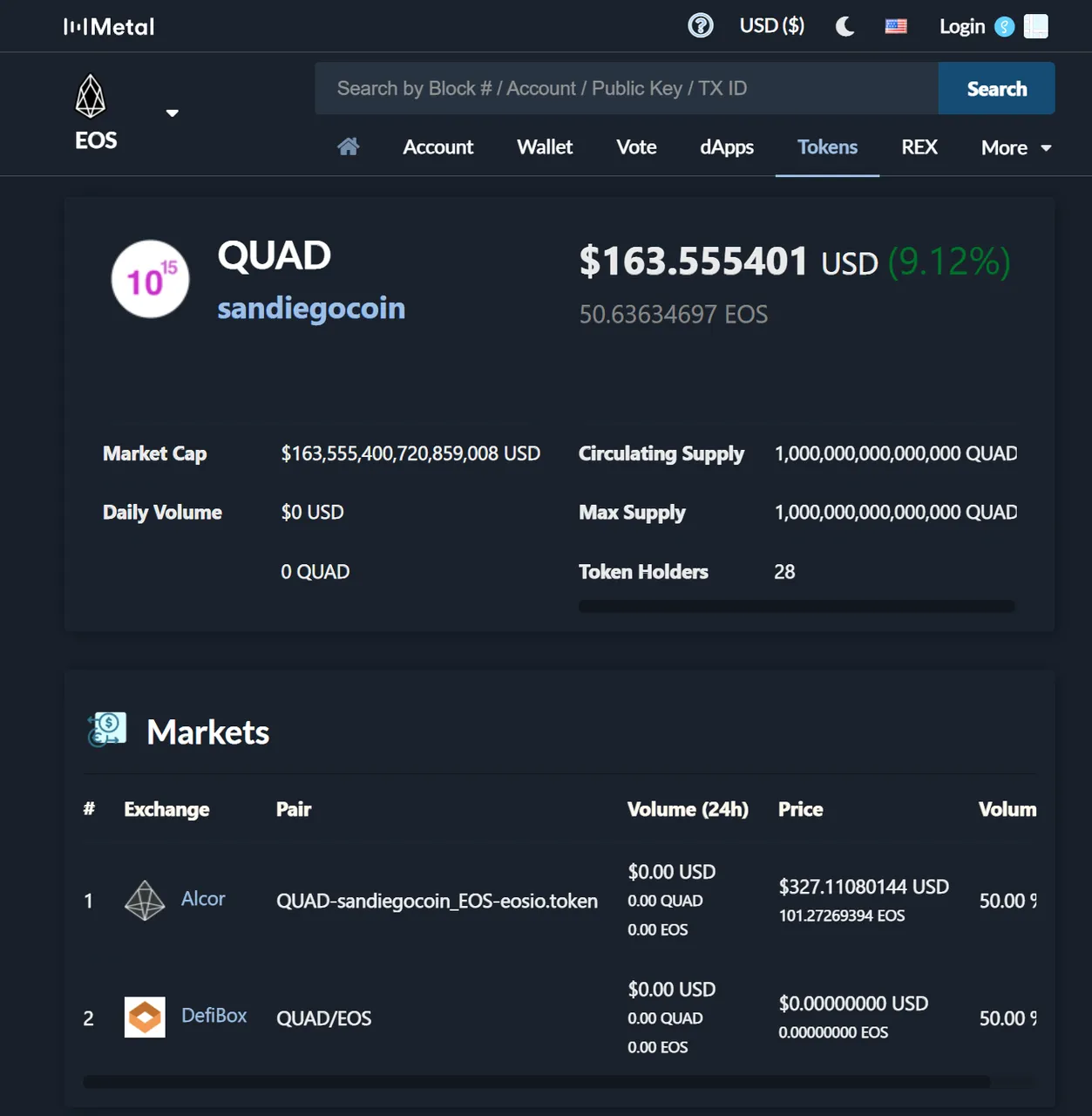
Task: Click the QUAD 10^15 token logo
Action: click(150, 279)
